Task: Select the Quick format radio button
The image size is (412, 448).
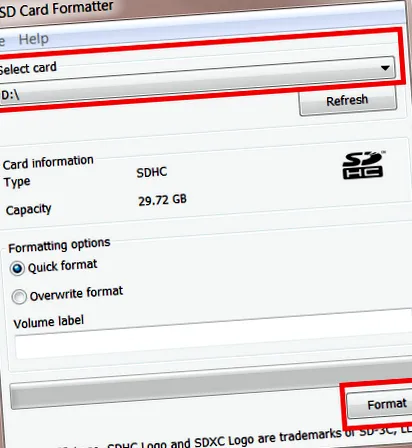Action: coord(17,268)
